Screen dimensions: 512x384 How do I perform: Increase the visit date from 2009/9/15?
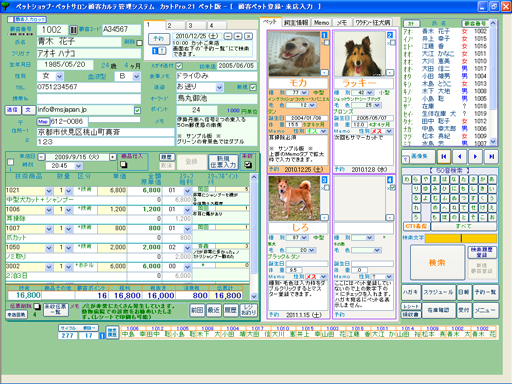click(113, 157)
